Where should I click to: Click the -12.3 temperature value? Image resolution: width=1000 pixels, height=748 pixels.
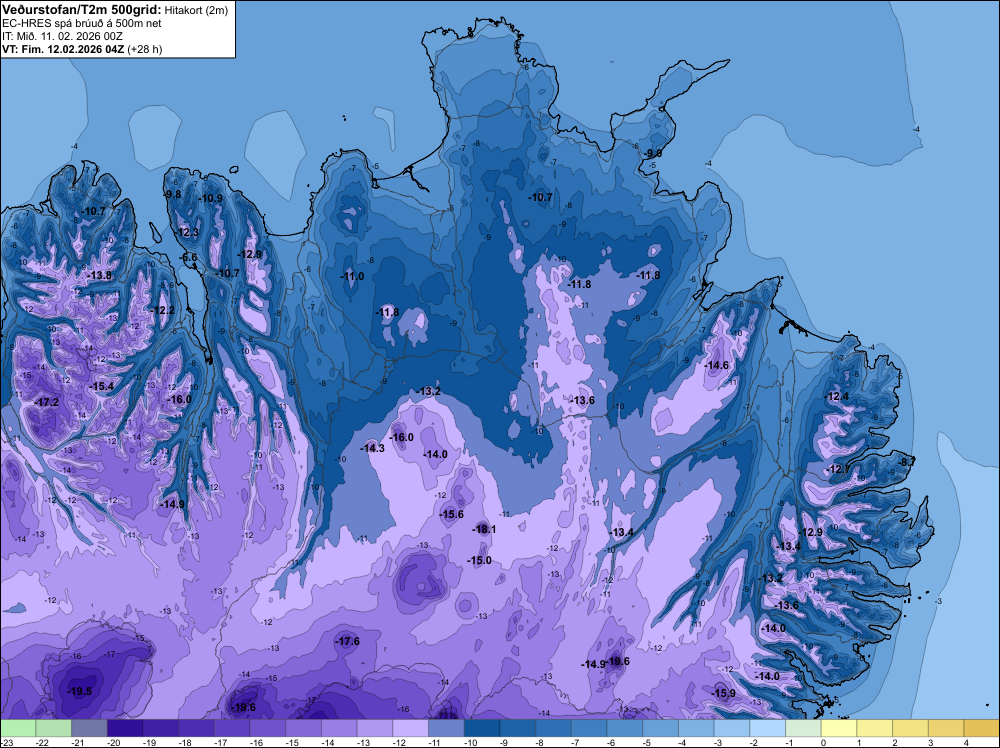coord(187,232)
